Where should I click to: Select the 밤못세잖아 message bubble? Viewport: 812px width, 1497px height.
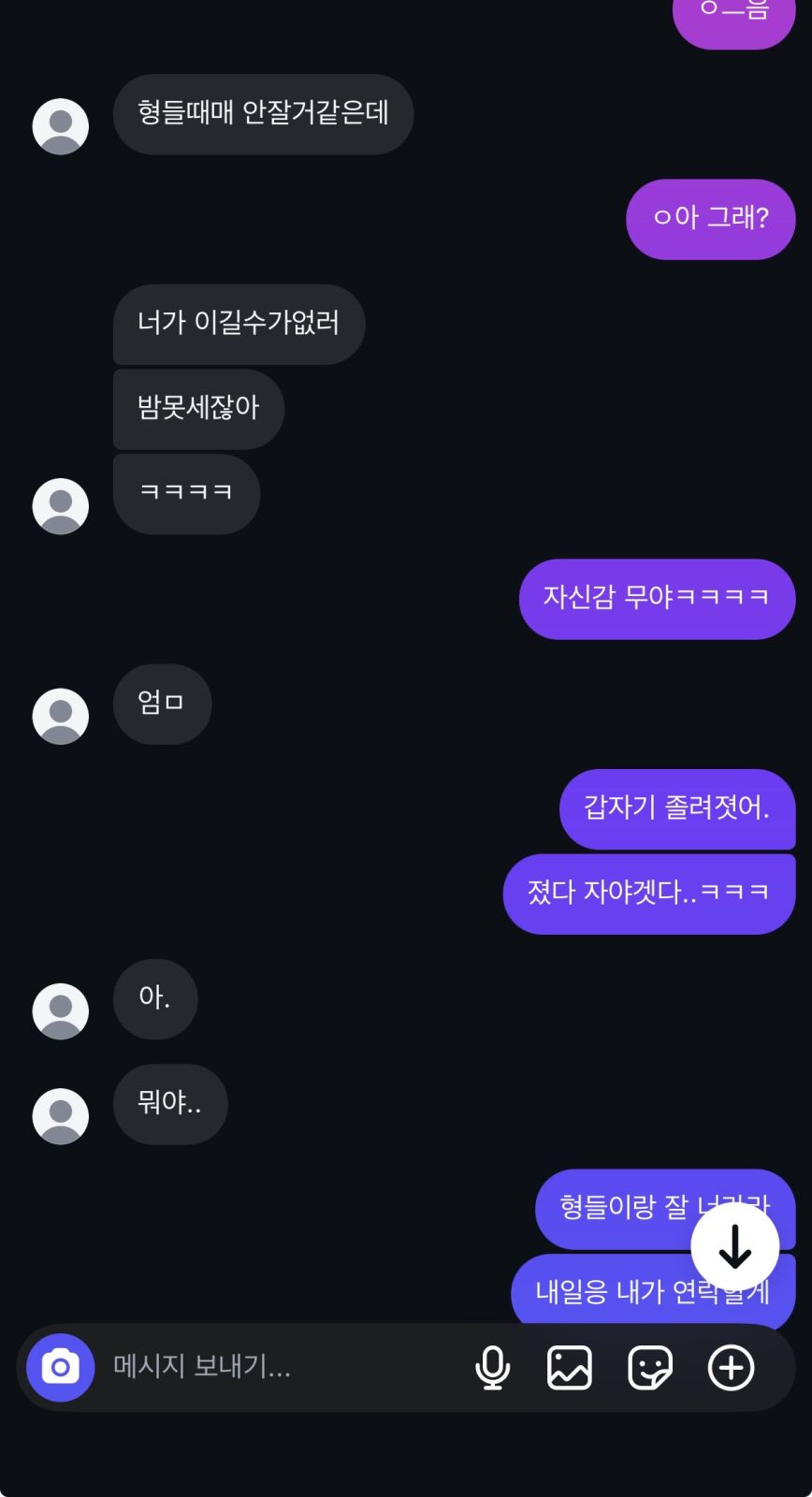point(198,409)
